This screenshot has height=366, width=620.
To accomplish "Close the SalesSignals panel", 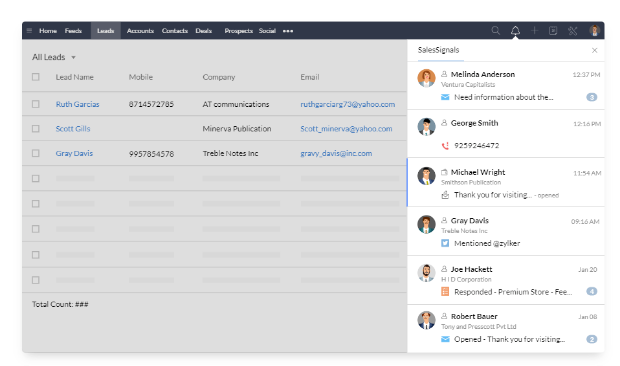I will point(594,50).
